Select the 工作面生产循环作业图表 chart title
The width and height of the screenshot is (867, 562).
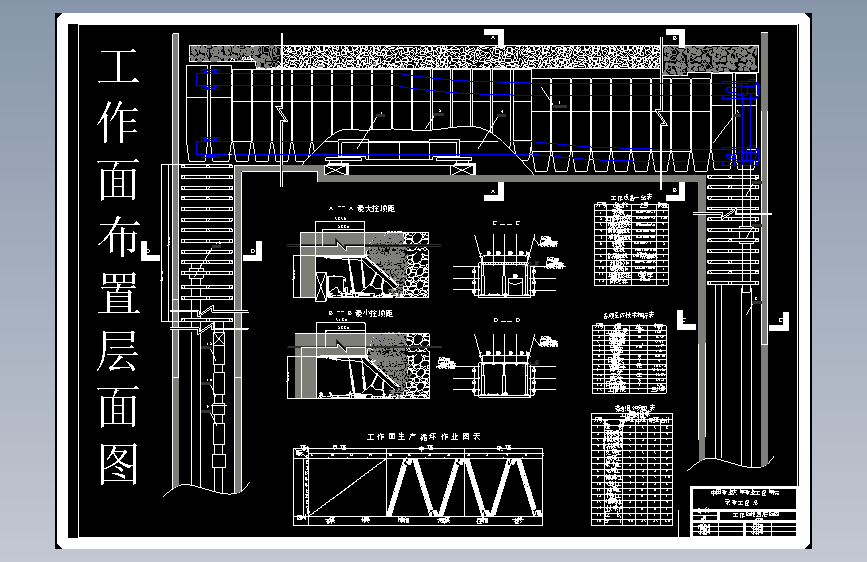click(x=424, y=436)
